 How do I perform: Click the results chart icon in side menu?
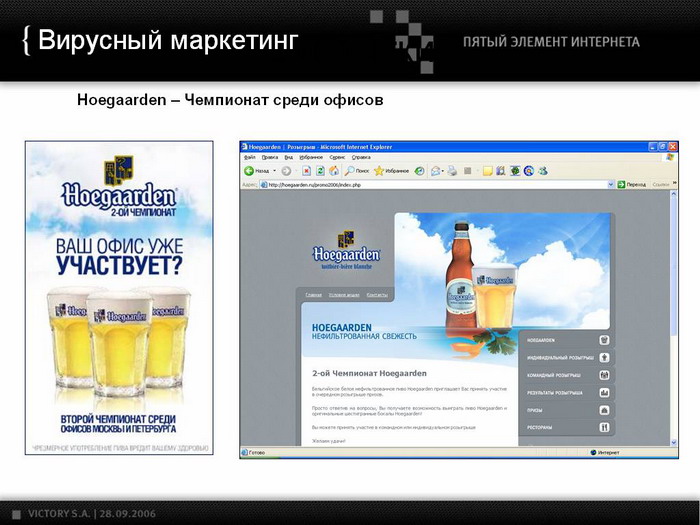click(x=604, y=392)
